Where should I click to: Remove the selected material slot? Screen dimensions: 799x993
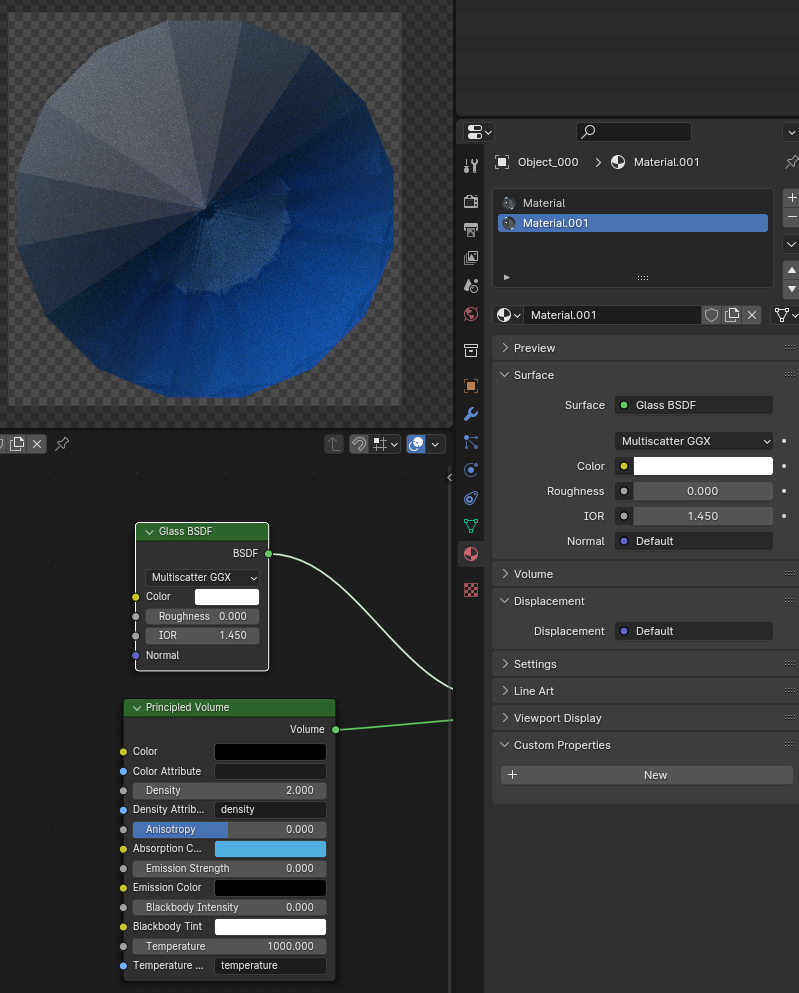coord(791,217)
